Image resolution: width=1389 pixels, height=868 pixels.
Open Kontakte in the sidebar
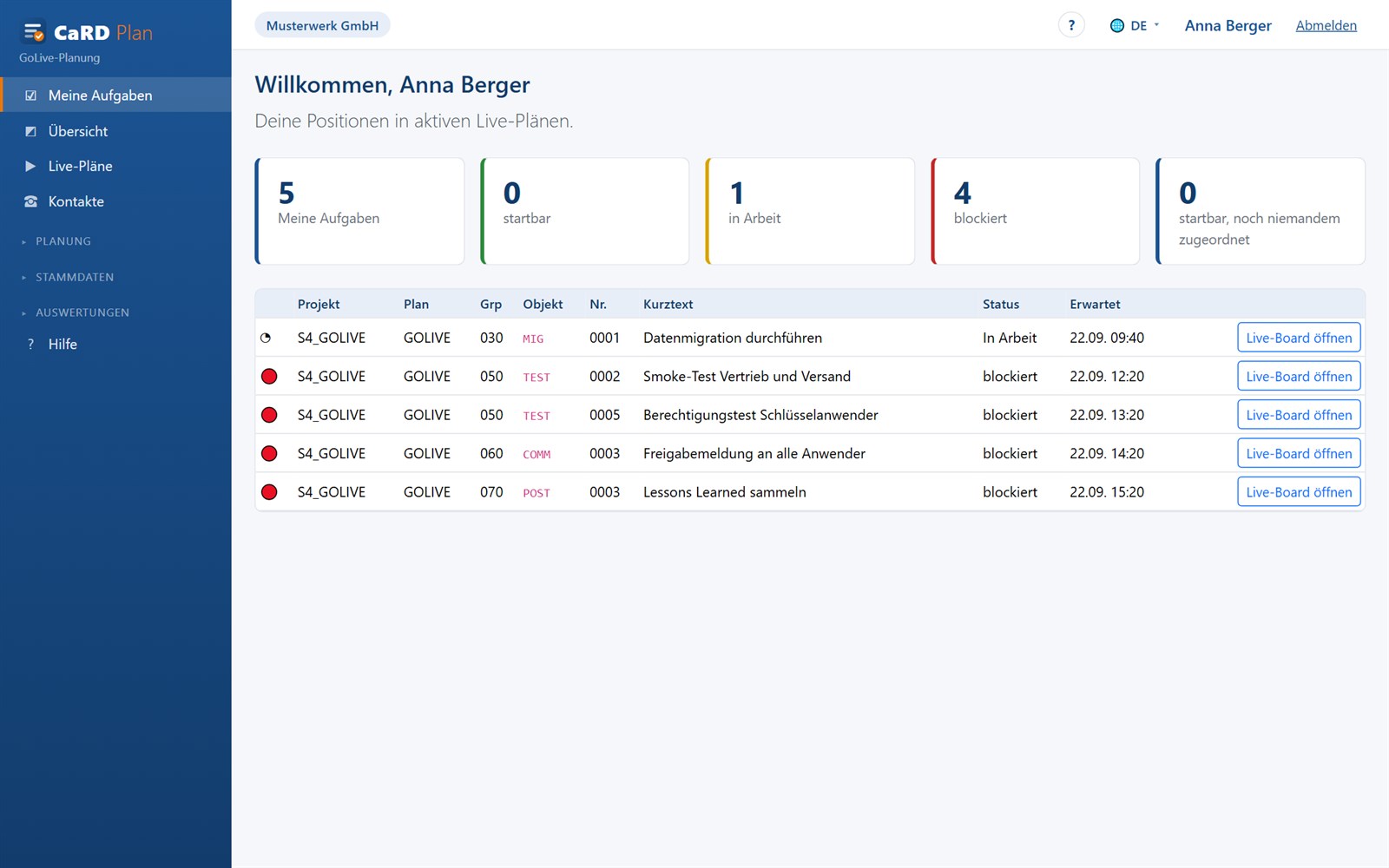[115, 201]
